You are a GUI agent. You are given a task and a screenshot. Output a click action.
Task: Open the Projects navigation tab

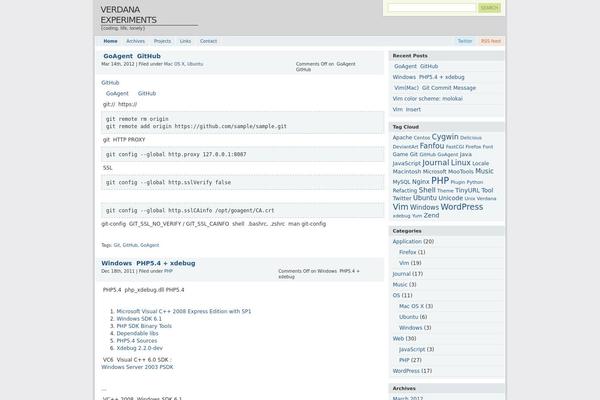coord(162,41)
